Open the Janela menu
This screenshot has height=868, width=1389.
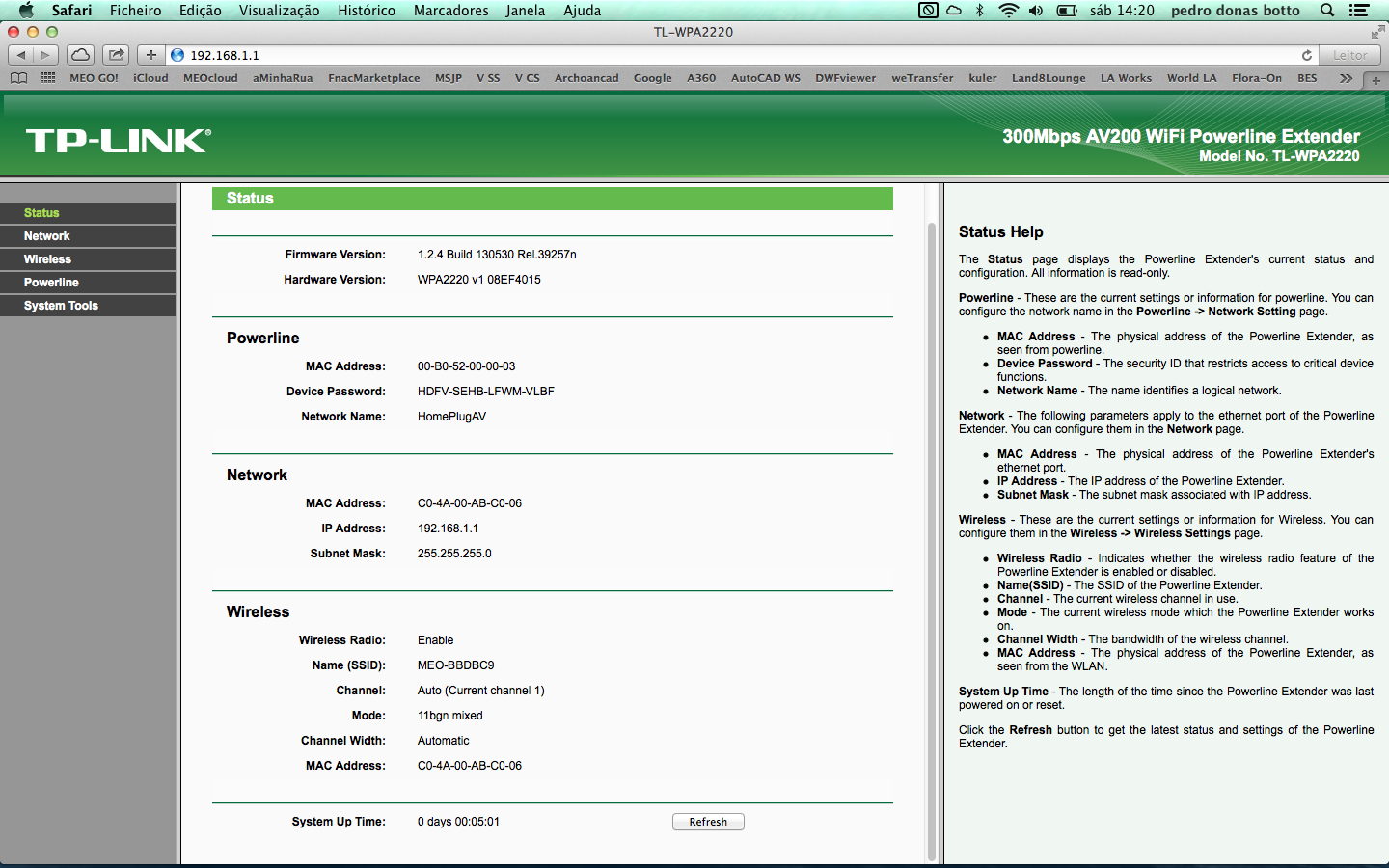[x=526, y=11]
